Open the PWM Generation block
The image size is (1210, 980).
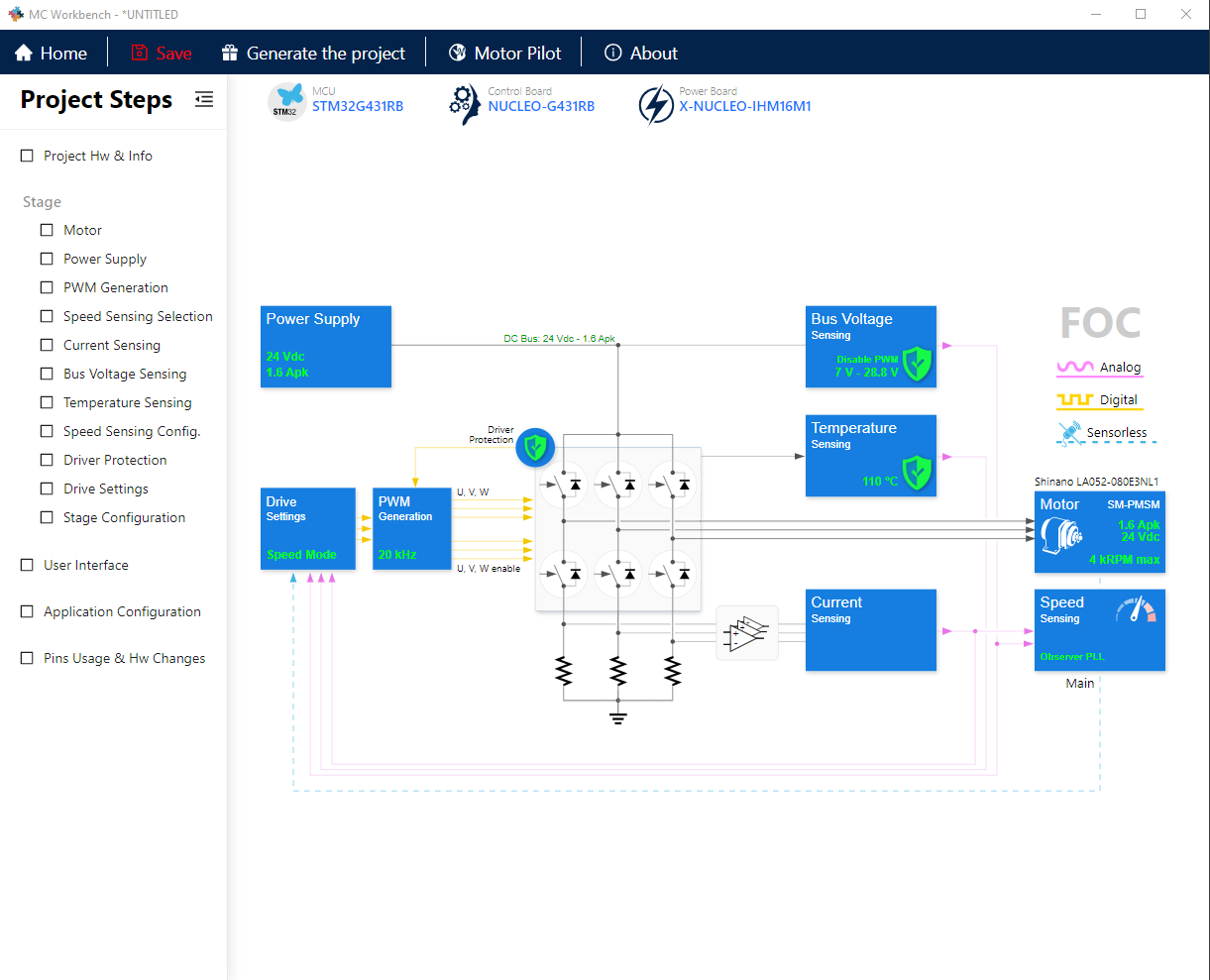(412, 529)
